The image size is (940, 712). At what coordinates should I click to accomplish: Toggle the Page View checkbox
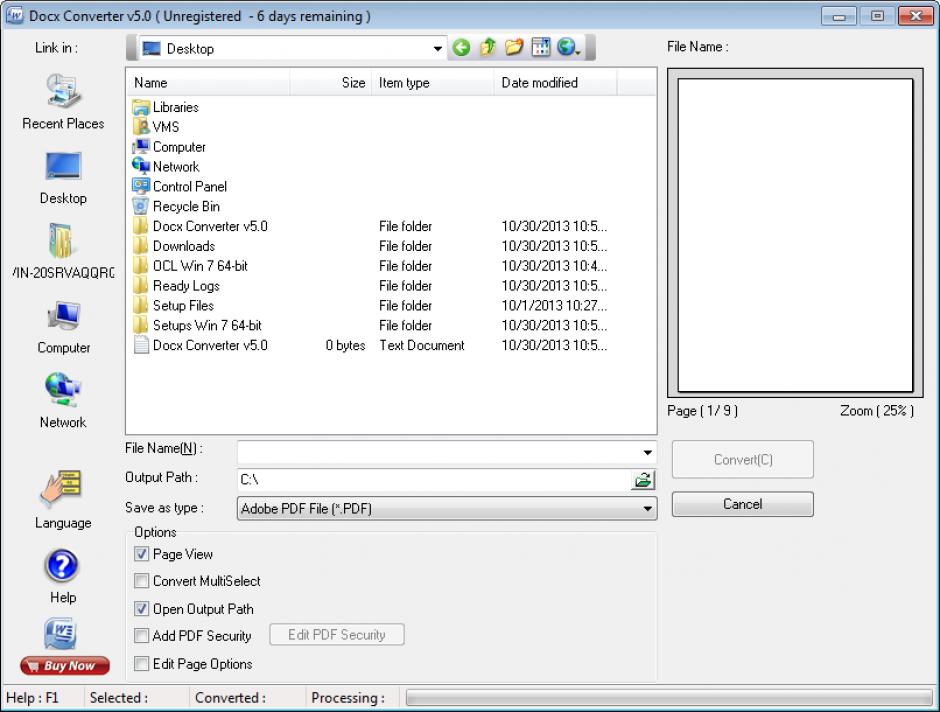click(x=141, y=554)
